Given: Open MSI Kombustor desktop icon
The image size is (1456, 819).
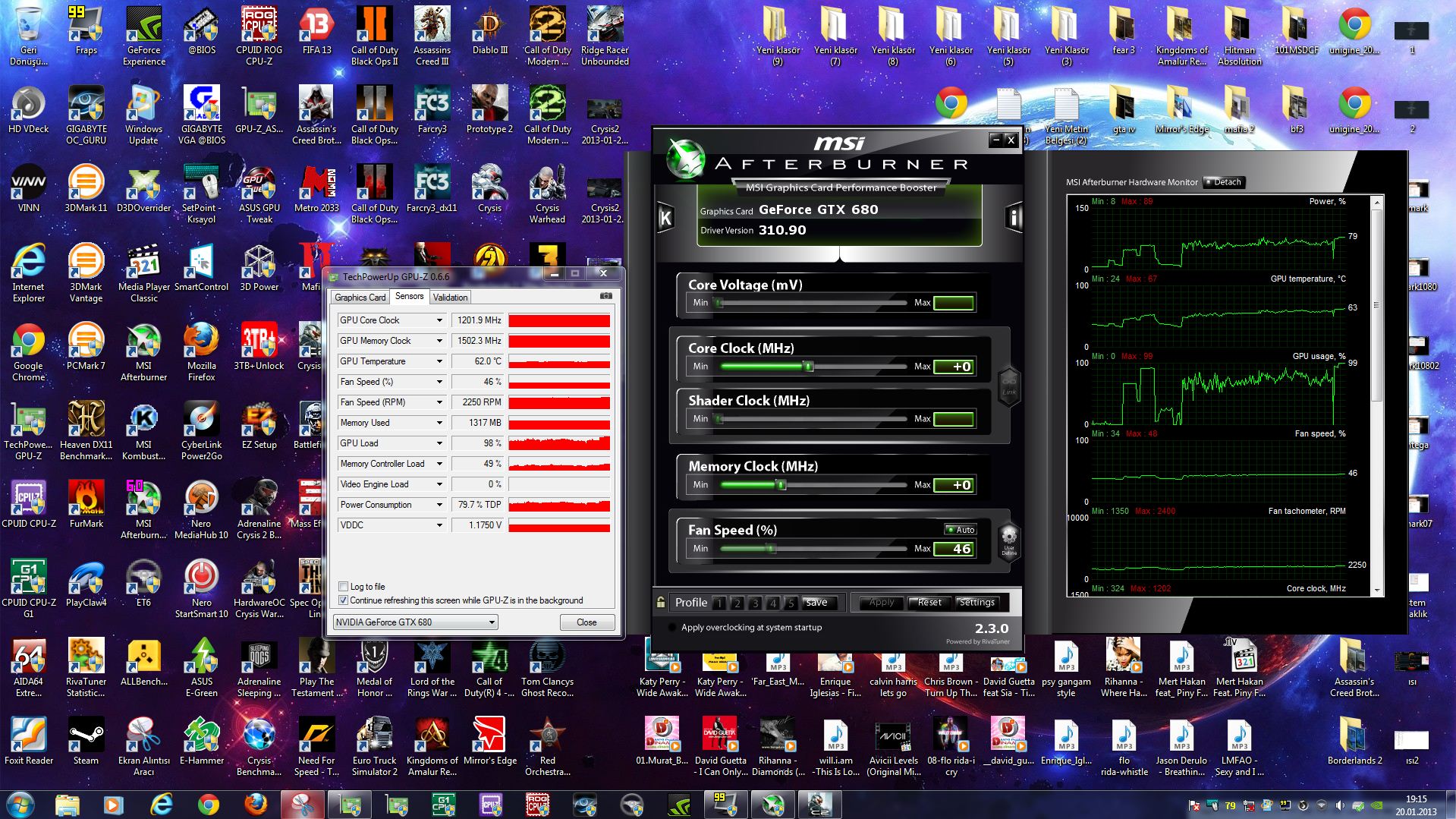Looking at the screenshot, I should pyautogui.click(x=144, y=430).
